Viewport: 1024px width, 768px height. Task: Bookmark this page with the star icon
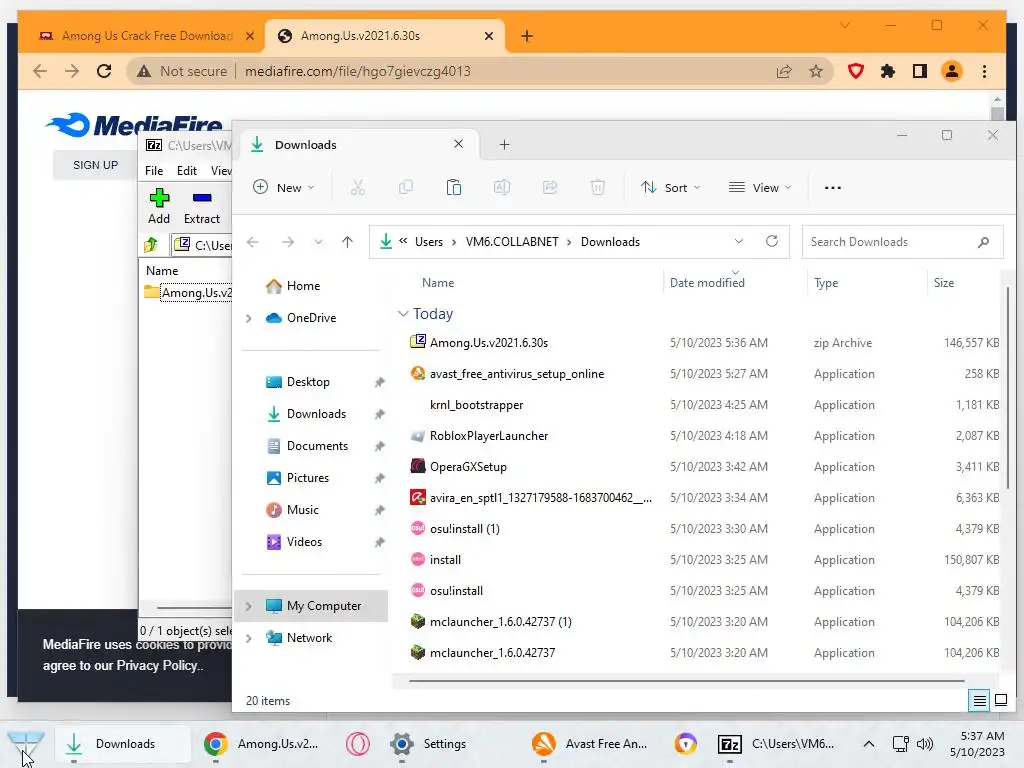click(x=816, y=71)
